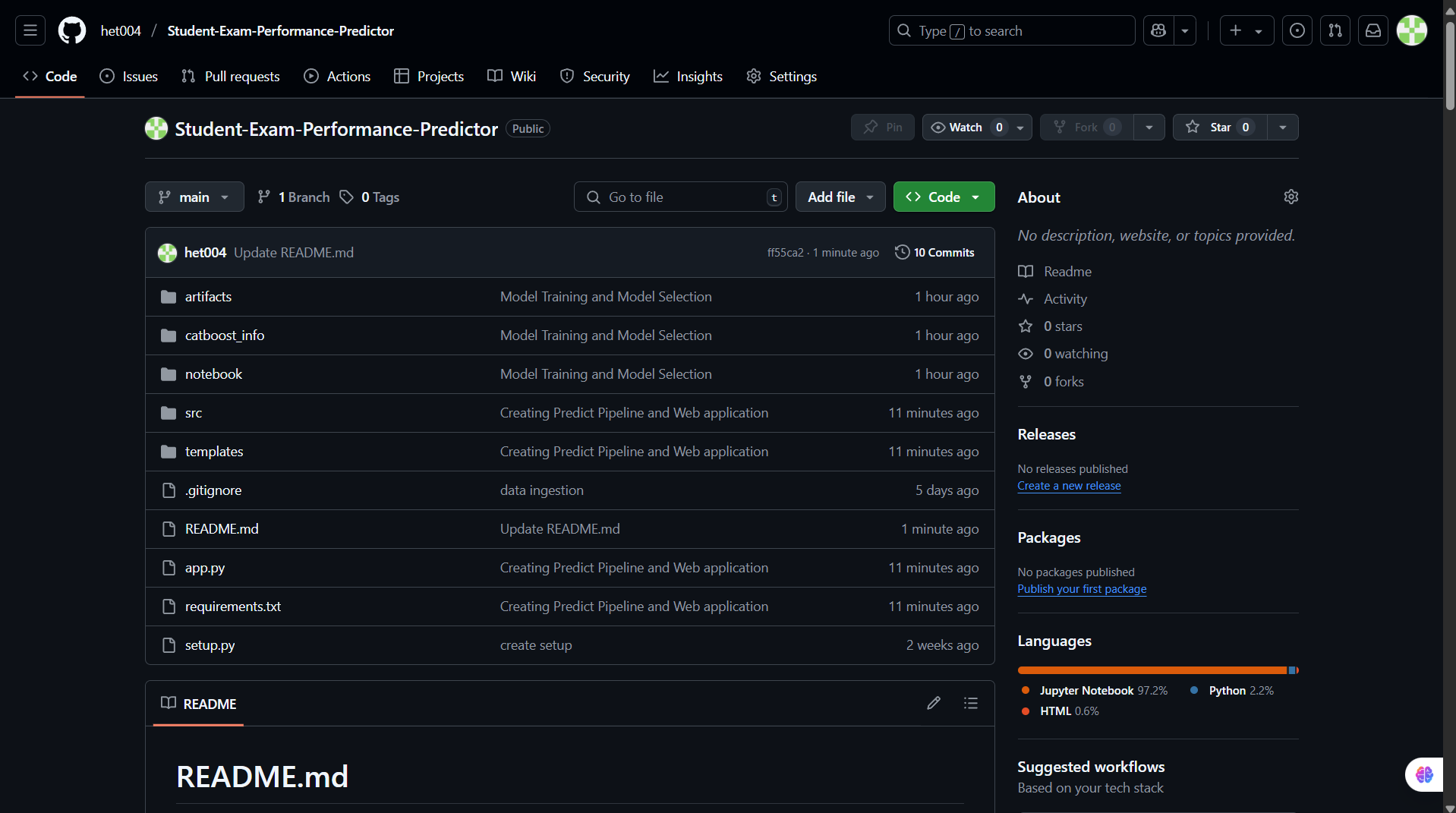The height and width of the screenshot is (813, 1456).
Task: Open the repository Settings tab
Action: (782, 77)
